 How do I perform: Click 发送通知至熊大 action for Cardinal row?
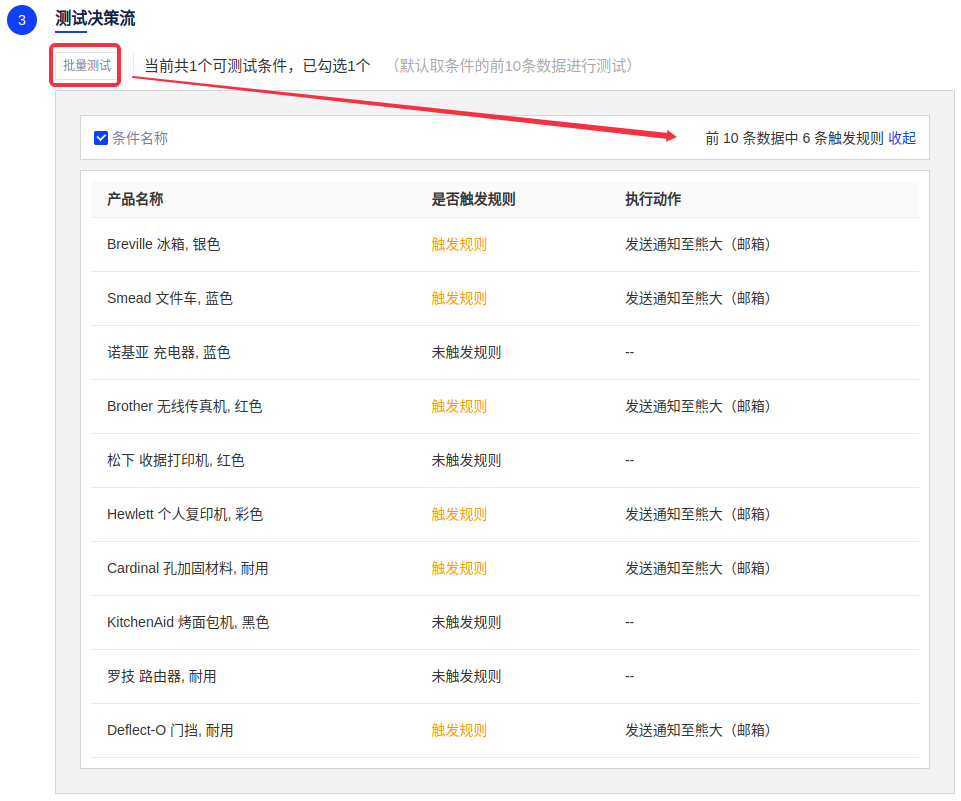pyautogui.click(x=698, y=568)
